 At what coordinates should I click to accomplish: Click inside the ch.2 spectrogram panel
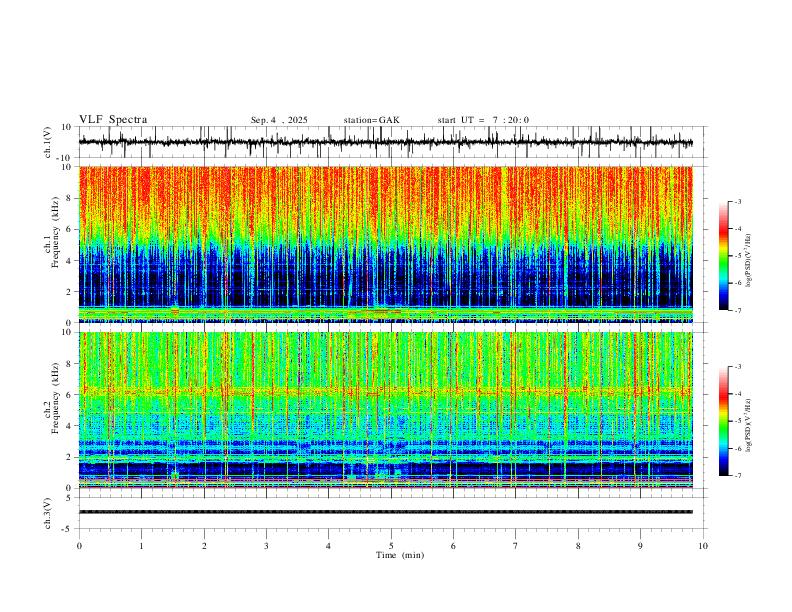[385, 410]
